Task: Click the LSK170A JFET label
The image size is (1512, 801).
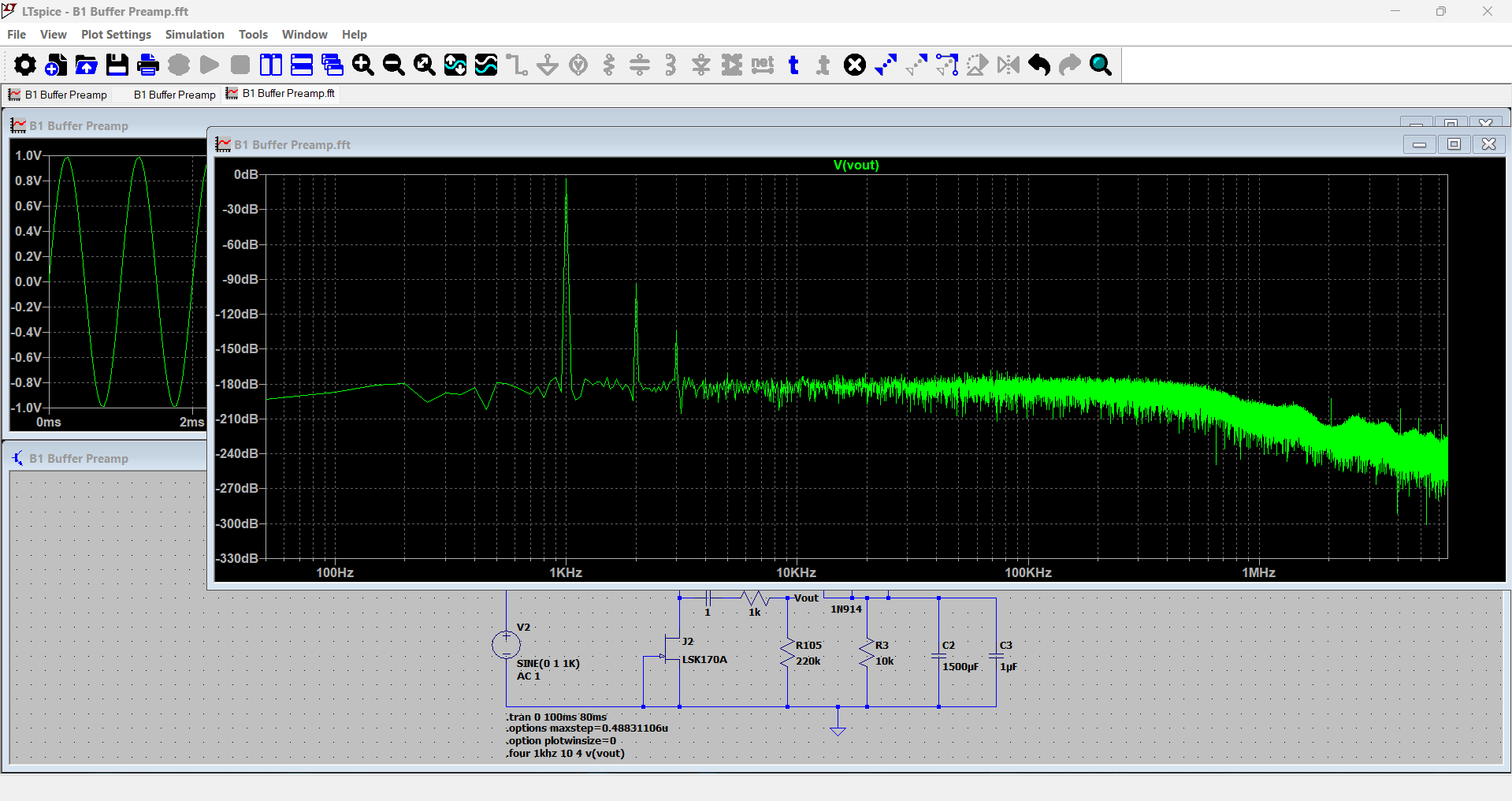Action: [x=704, y=660]
